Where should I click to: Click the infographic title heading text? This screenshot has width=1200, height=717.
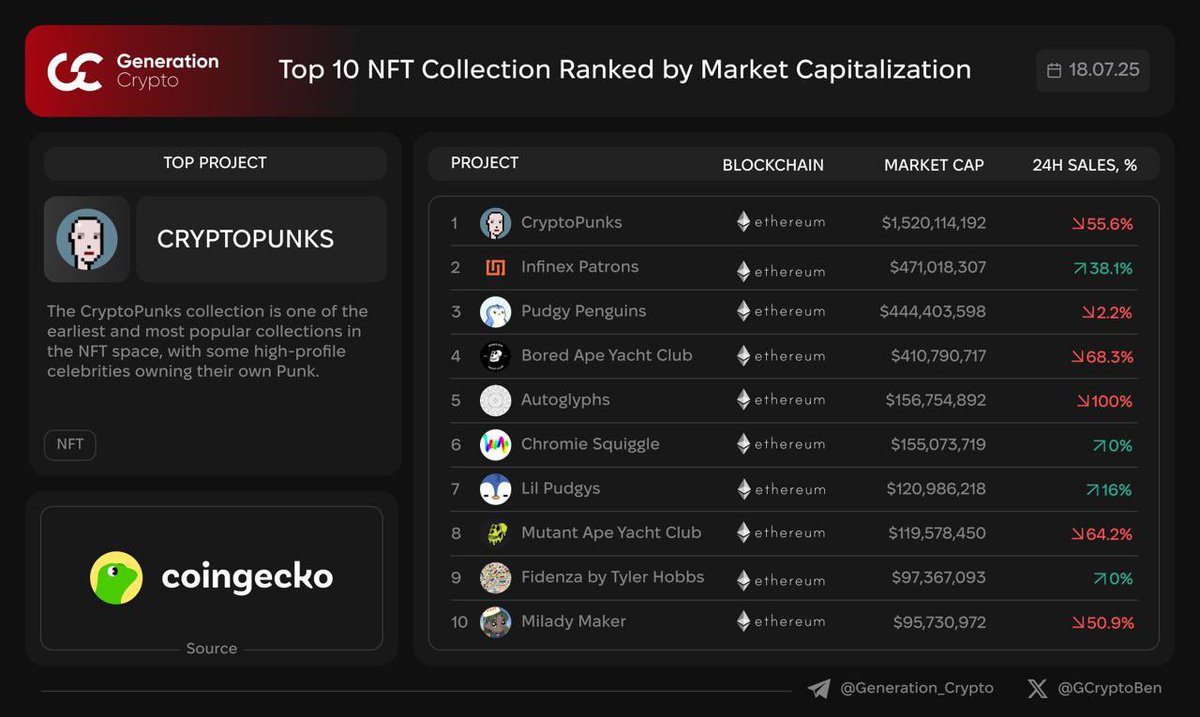(x=625, y=70)
